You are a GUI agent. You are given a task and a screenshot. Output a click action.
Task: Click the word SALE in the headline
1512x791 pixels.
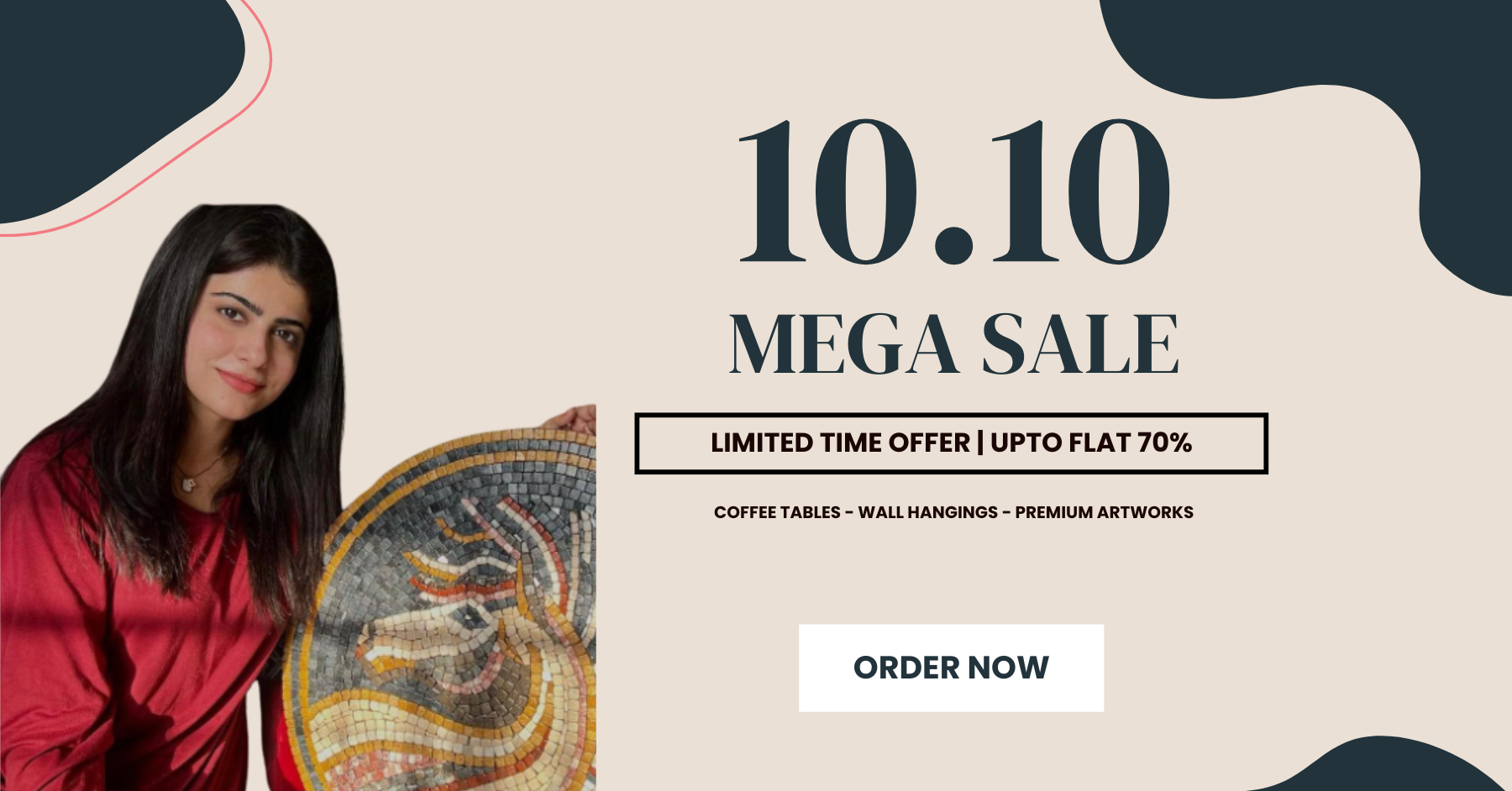click(1080, 344)
